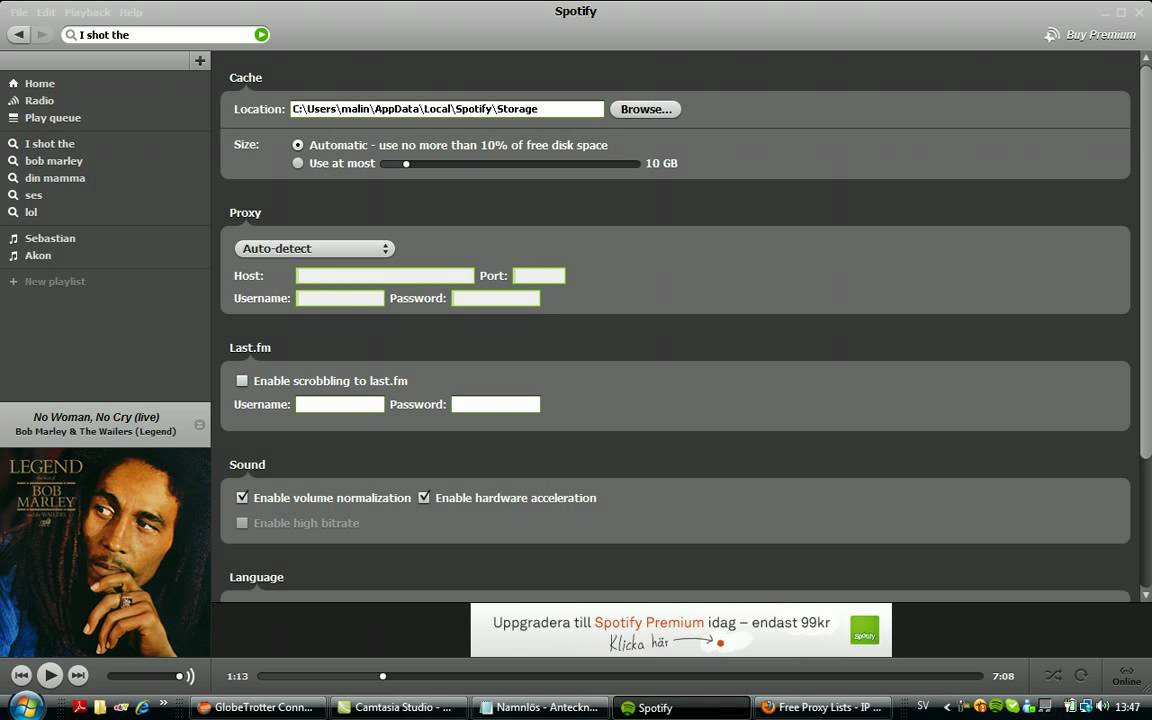
Task: Open the 'bob marley' search history entry
Action: (54, 161)
